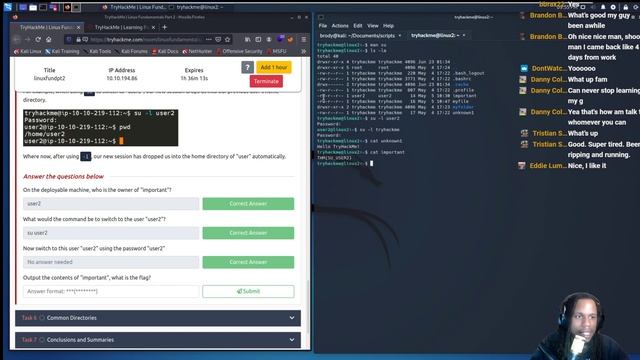The width and height of the screenshot is (640, 360).
Task: Click the gray terminal taskbar icon
Action: pyautogui.click(x=76, y=7)
